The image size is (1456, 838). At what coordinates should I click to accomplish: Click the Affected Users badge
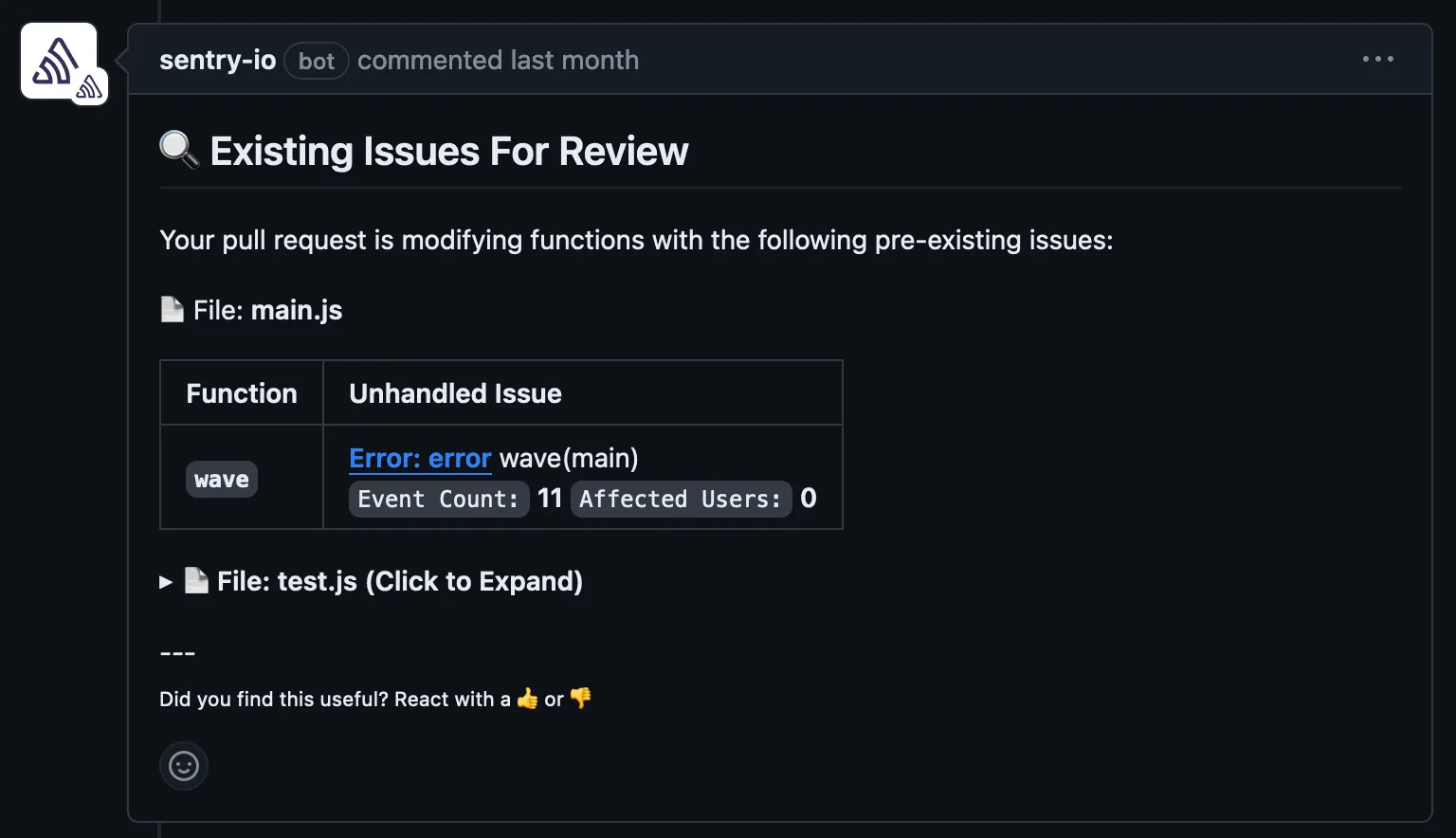pyautogui.click(x=680, y=499)
